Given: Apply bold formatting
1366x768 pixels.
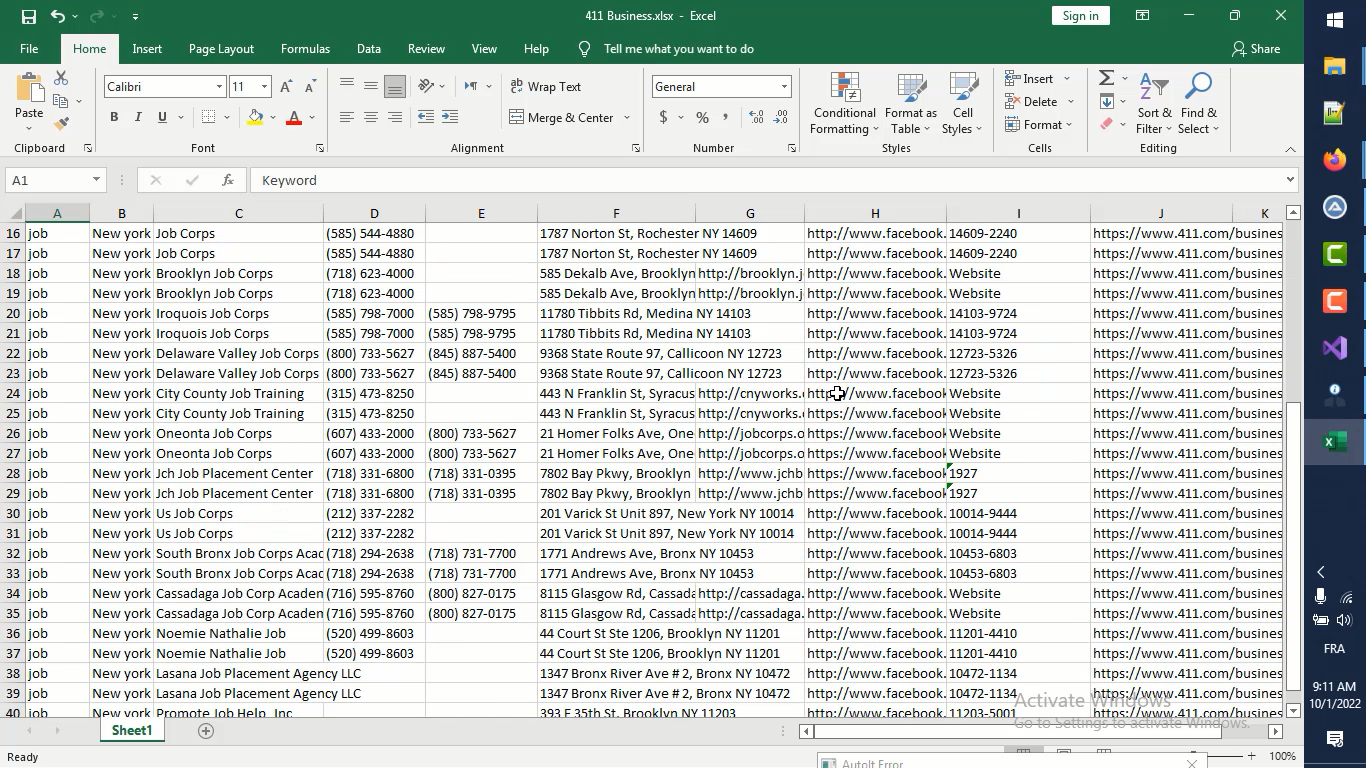Looking at the screenshot, I should [x=113, y=117].
